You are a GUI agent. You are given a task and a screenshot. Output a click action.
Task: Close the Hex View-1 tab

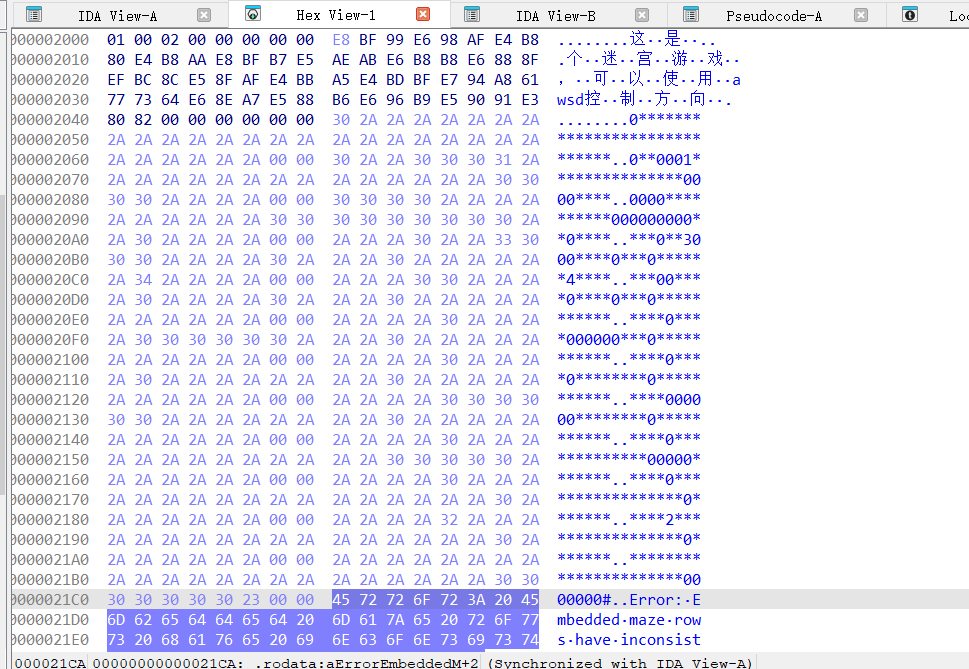click(423, 15)
